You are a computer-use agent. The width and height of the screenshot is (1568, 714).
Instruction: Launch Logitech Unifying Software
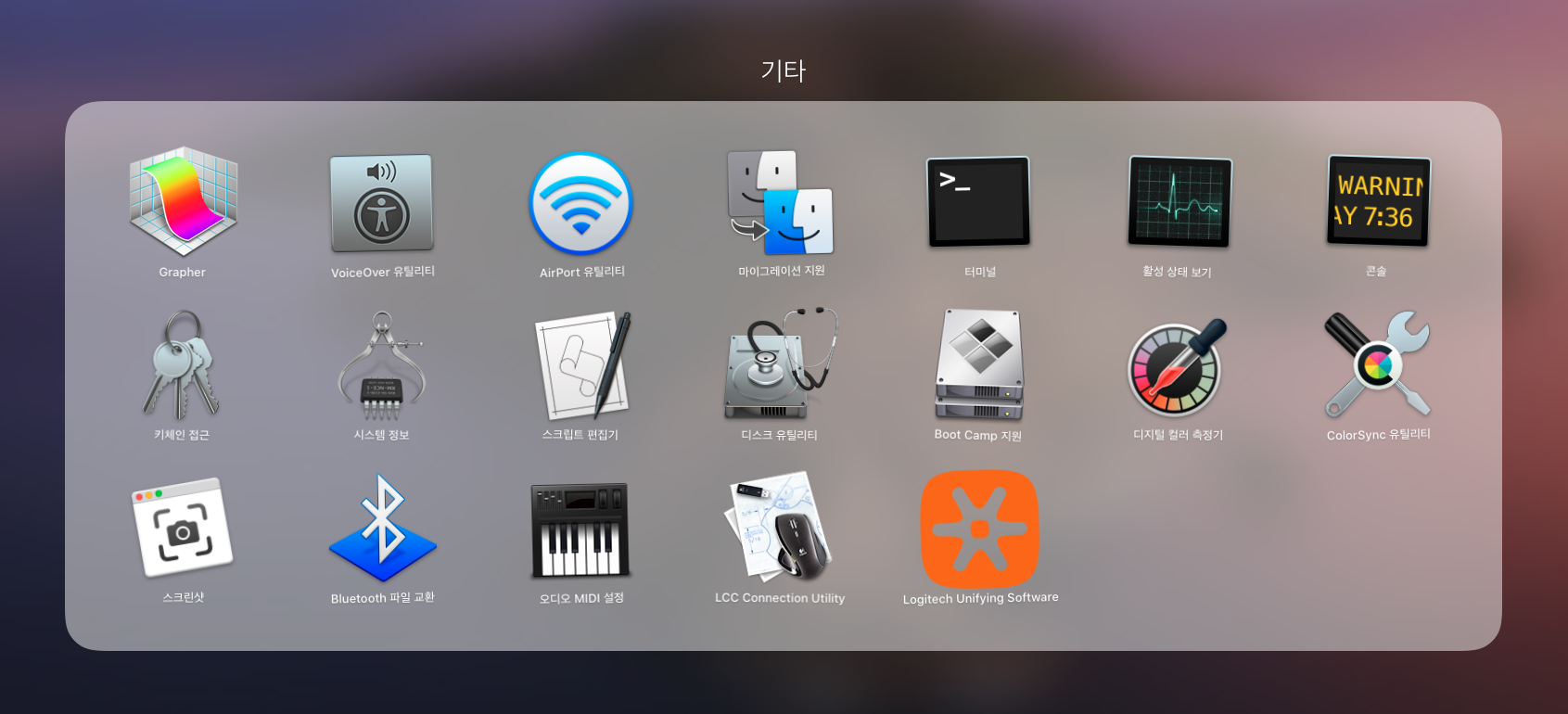979,529
